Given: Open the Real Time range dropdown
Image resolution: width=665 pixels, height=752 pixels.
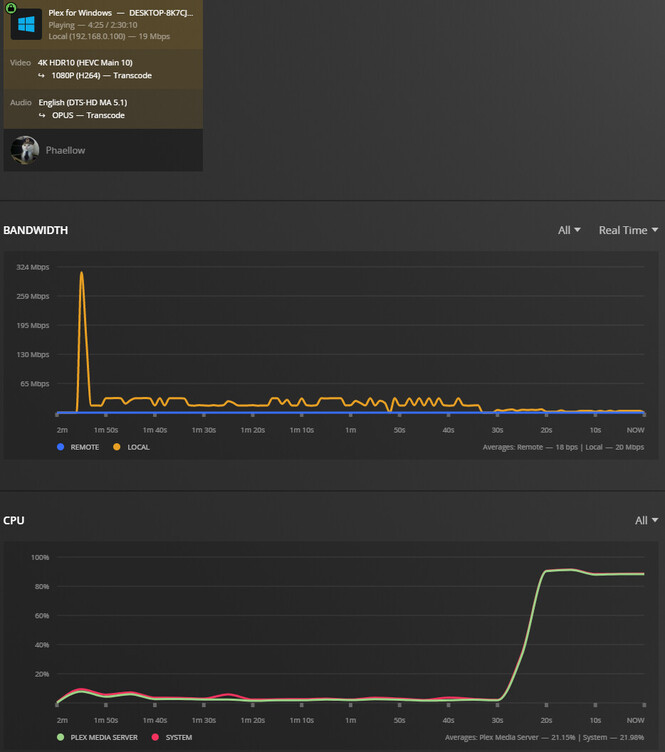Looking at the screenshot, I should tap(628, 230).
